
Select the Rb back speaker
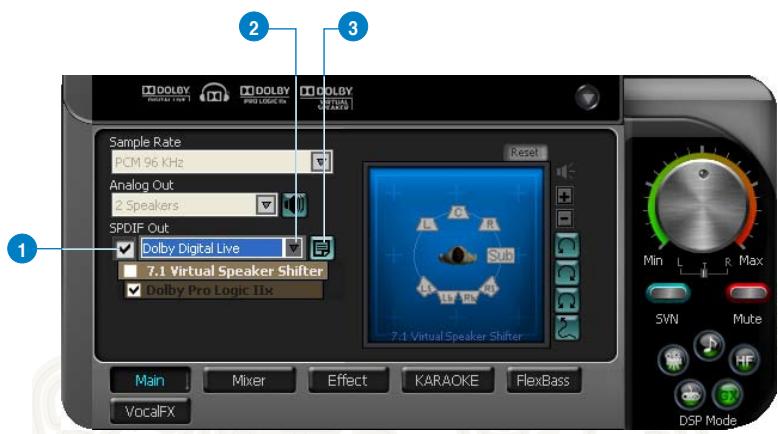[x=469, y=297]
